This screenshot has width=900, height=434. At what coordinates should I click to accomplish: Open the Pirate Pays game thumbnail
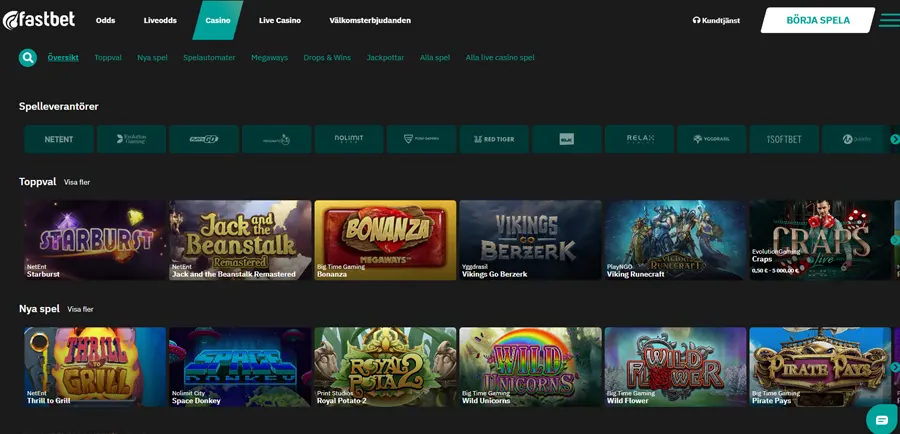(820, 367)
